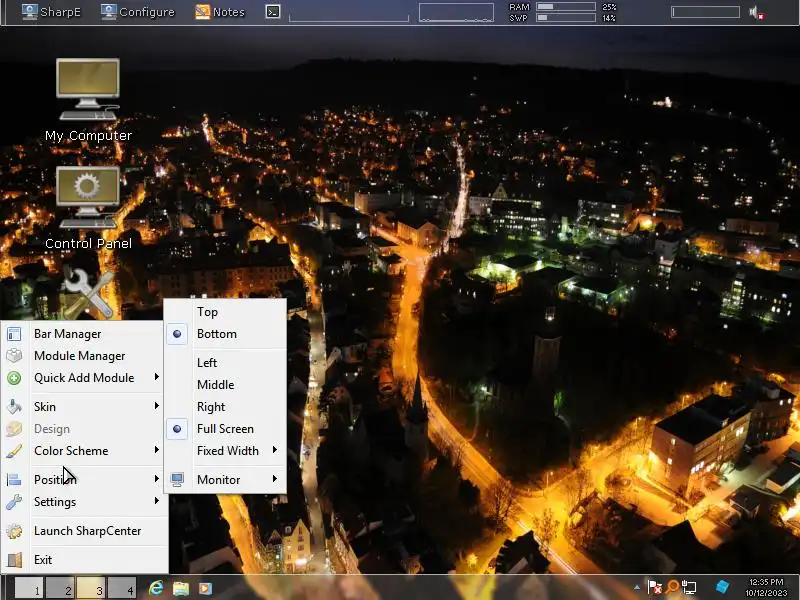Click the terminal icon in top bar
The height and width of the screenshot is (600, 800).
point(272,12)
